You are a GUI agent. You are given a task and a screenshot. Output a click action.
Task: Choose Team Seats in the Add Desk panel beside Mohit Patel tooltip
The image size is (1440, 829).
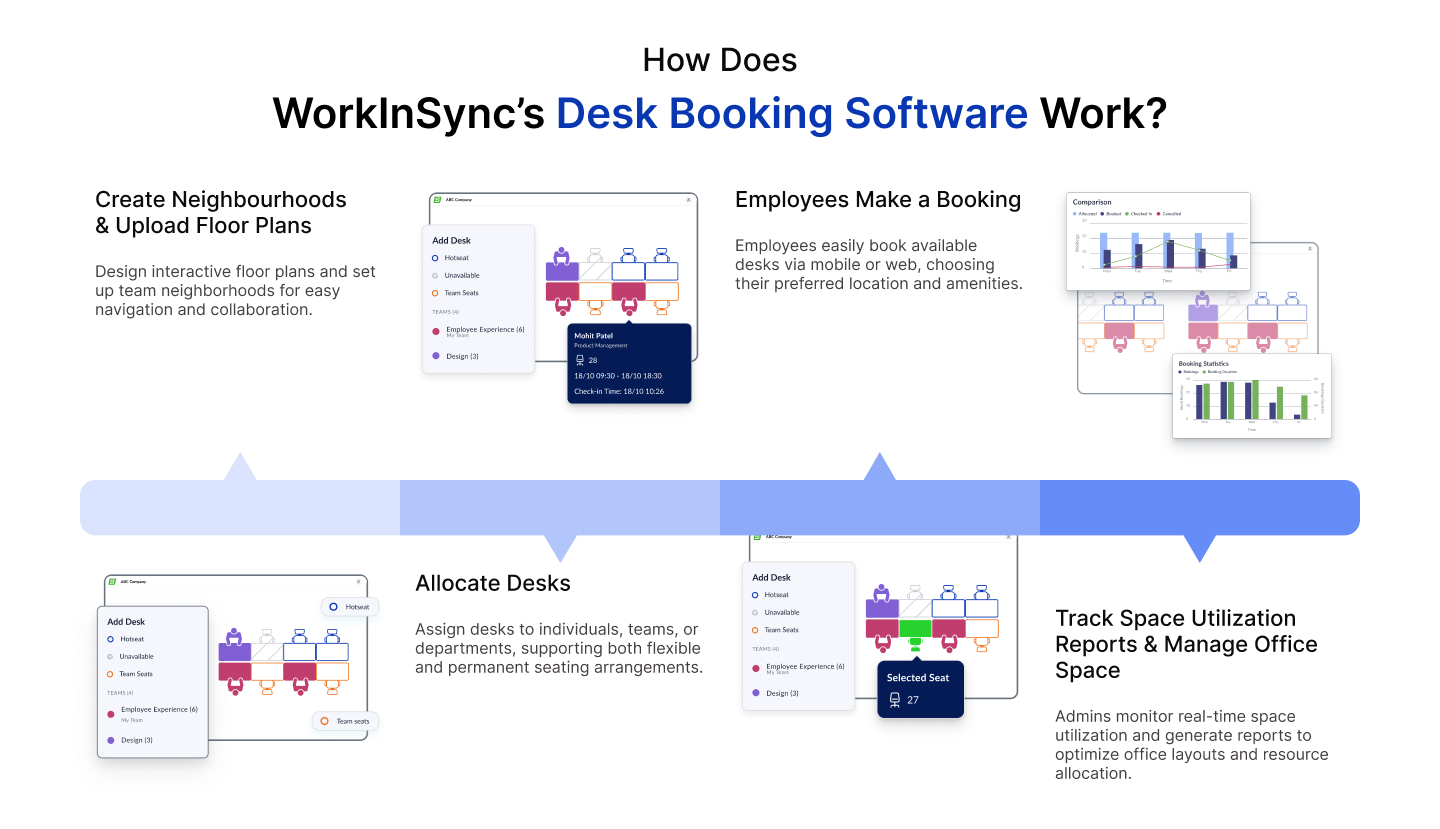455,293
